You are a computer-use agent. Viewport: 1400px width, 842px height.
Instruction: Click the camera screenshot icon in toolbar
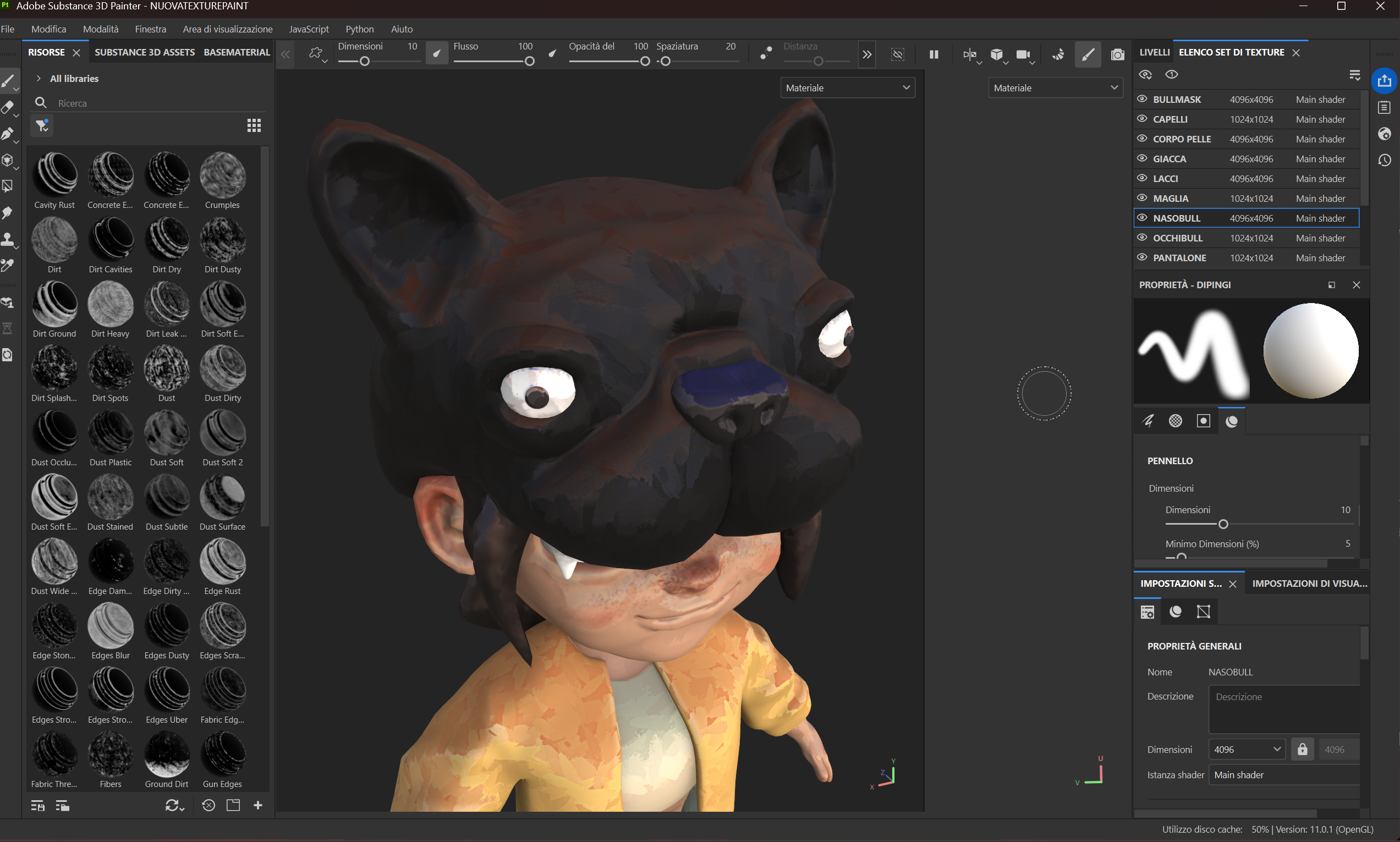point(1117,54)
